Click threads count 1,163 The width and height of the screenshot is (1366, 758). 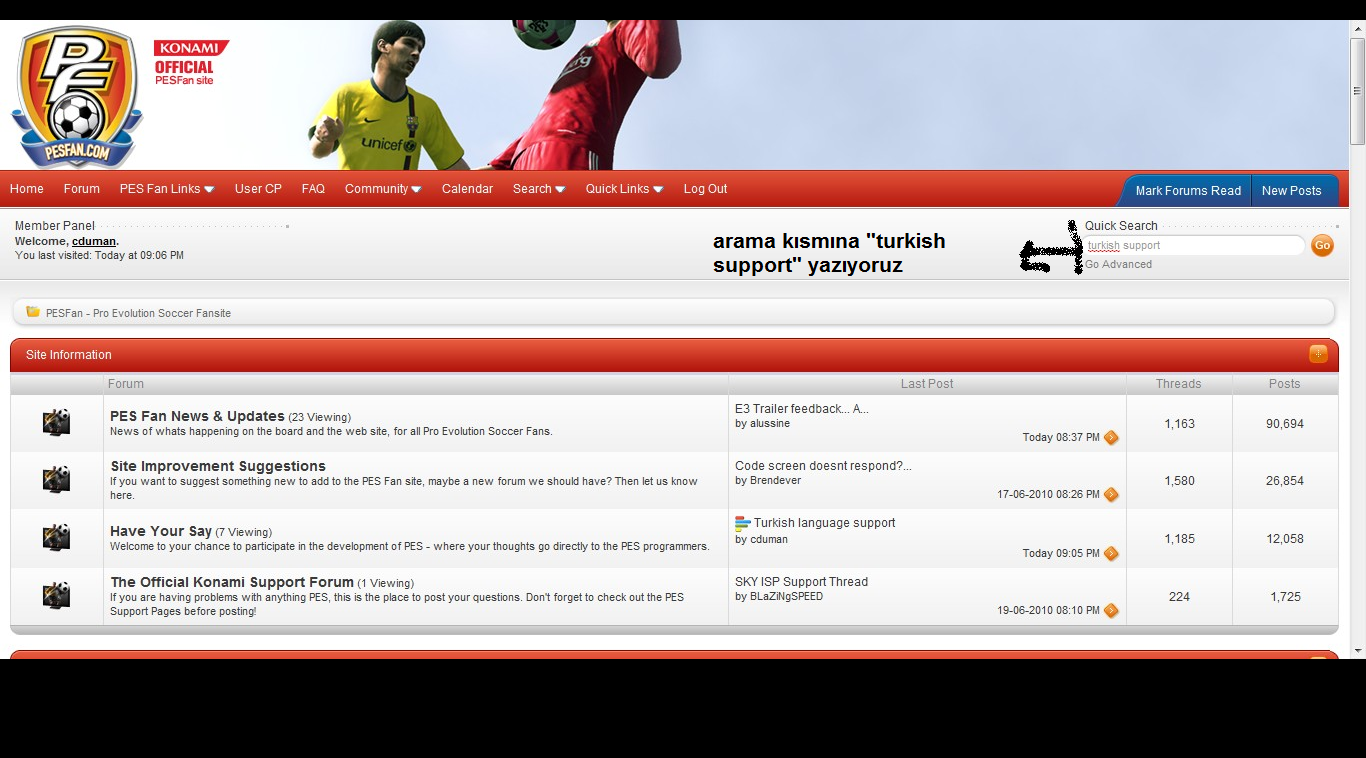pos(1179,424)
